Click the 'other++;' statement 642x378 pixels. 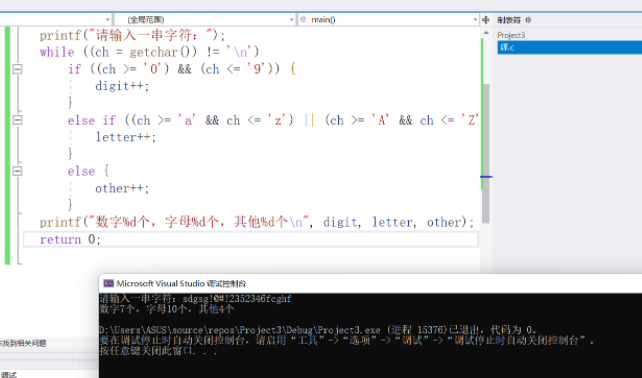[122, 188]
